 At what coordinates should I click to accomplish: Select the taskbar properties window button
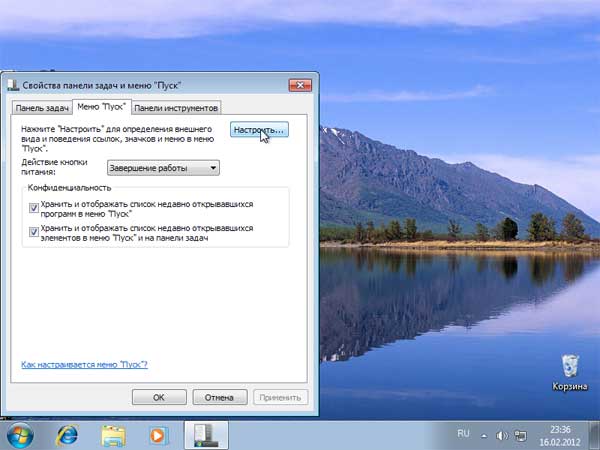tap(206, 435)
